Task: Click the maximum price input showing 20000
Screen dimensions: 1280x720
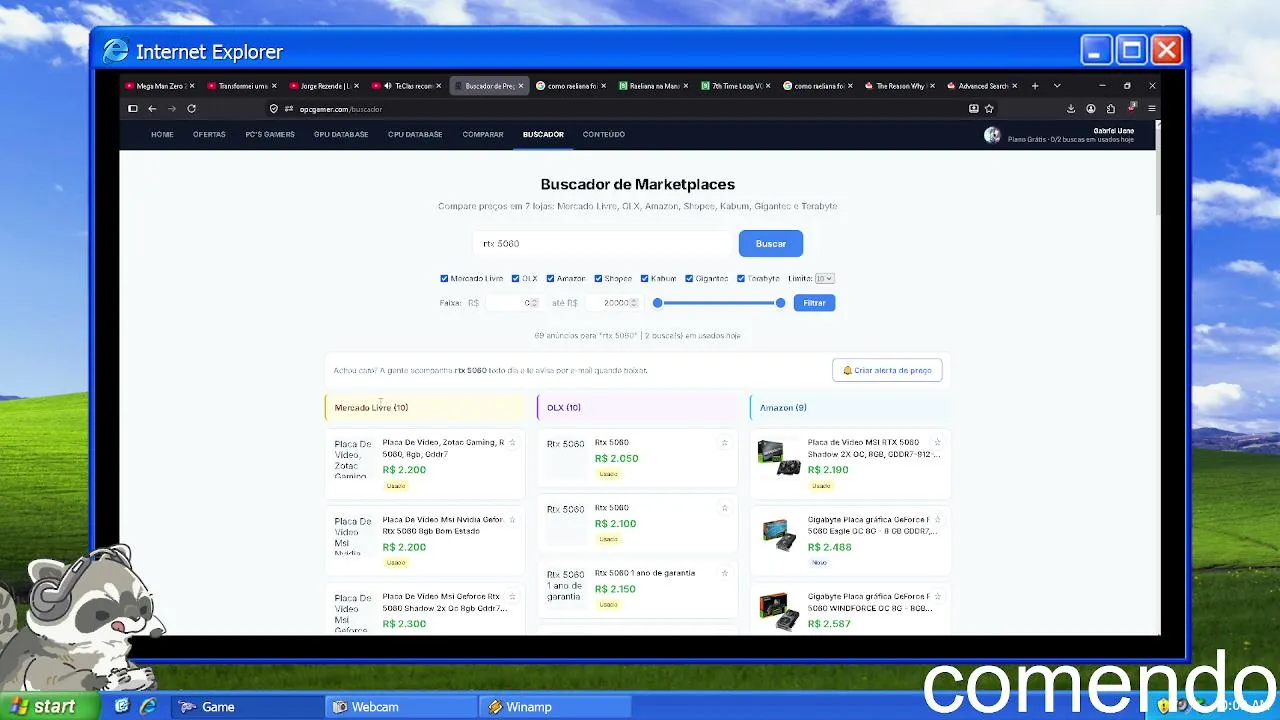Action: coord(612,303)
